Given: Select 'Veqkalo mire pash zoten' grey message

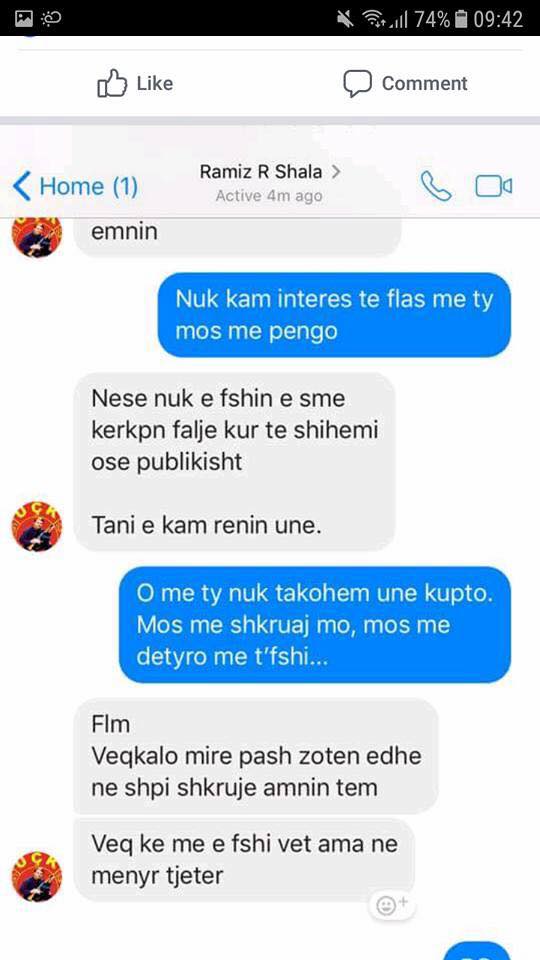Looking at the screenshot, I should coord(256,756).
